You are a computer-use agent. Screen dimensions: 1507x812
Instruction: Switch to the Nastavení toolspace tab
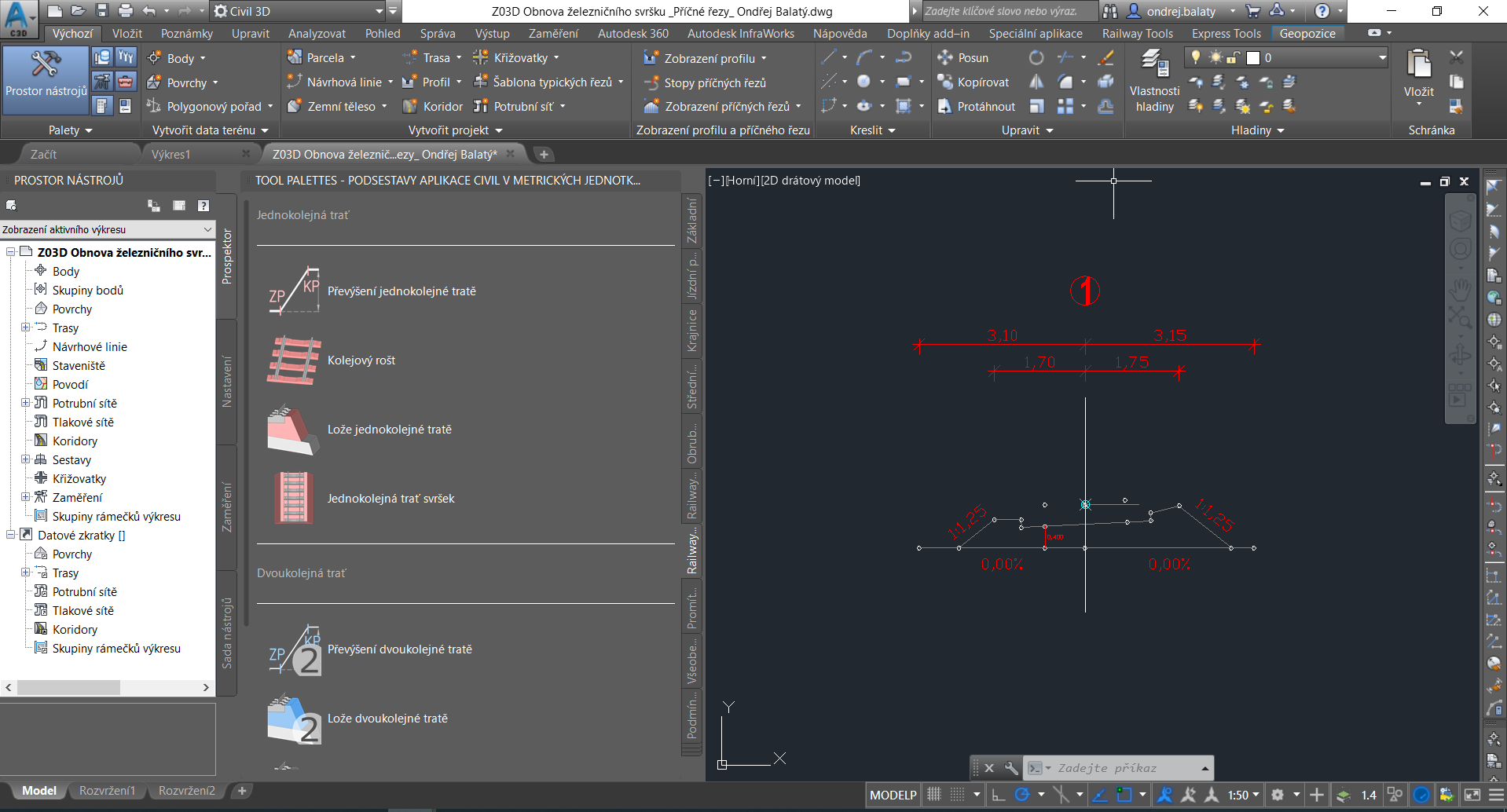click(x=227, y=382)
